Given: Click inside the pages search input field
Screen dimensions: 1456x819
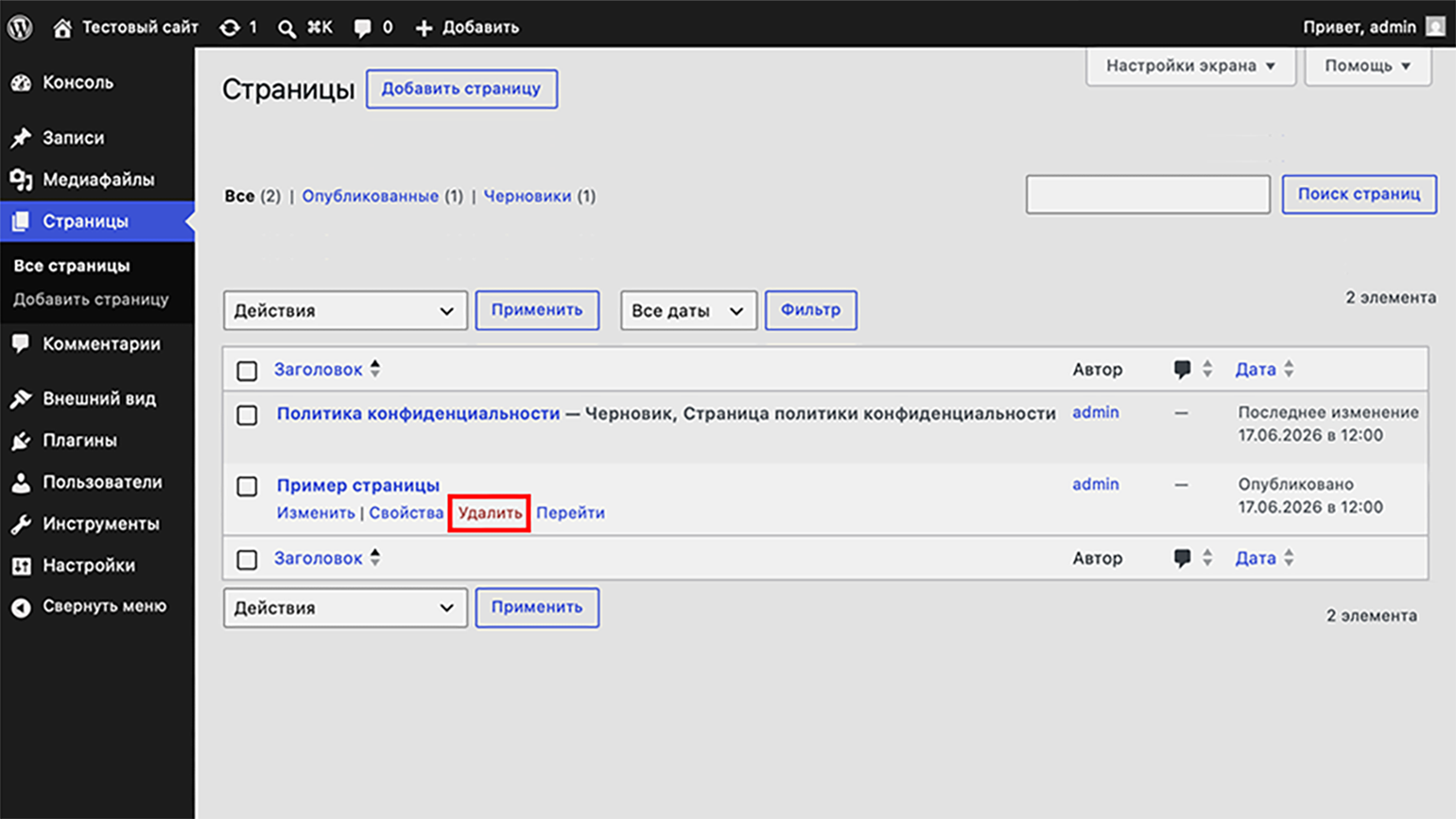Looking at the screenshot, I should click(1148, 195).
